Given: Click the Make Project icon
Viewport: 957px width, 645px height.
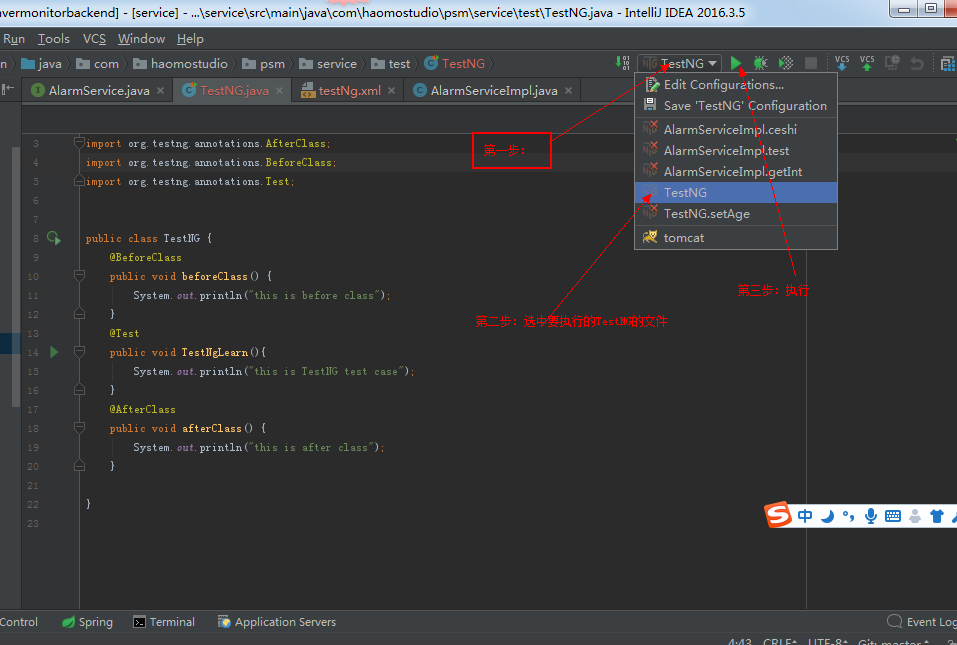Looking at the screenshot, I should pyautogui.click(x=622, y=63).
